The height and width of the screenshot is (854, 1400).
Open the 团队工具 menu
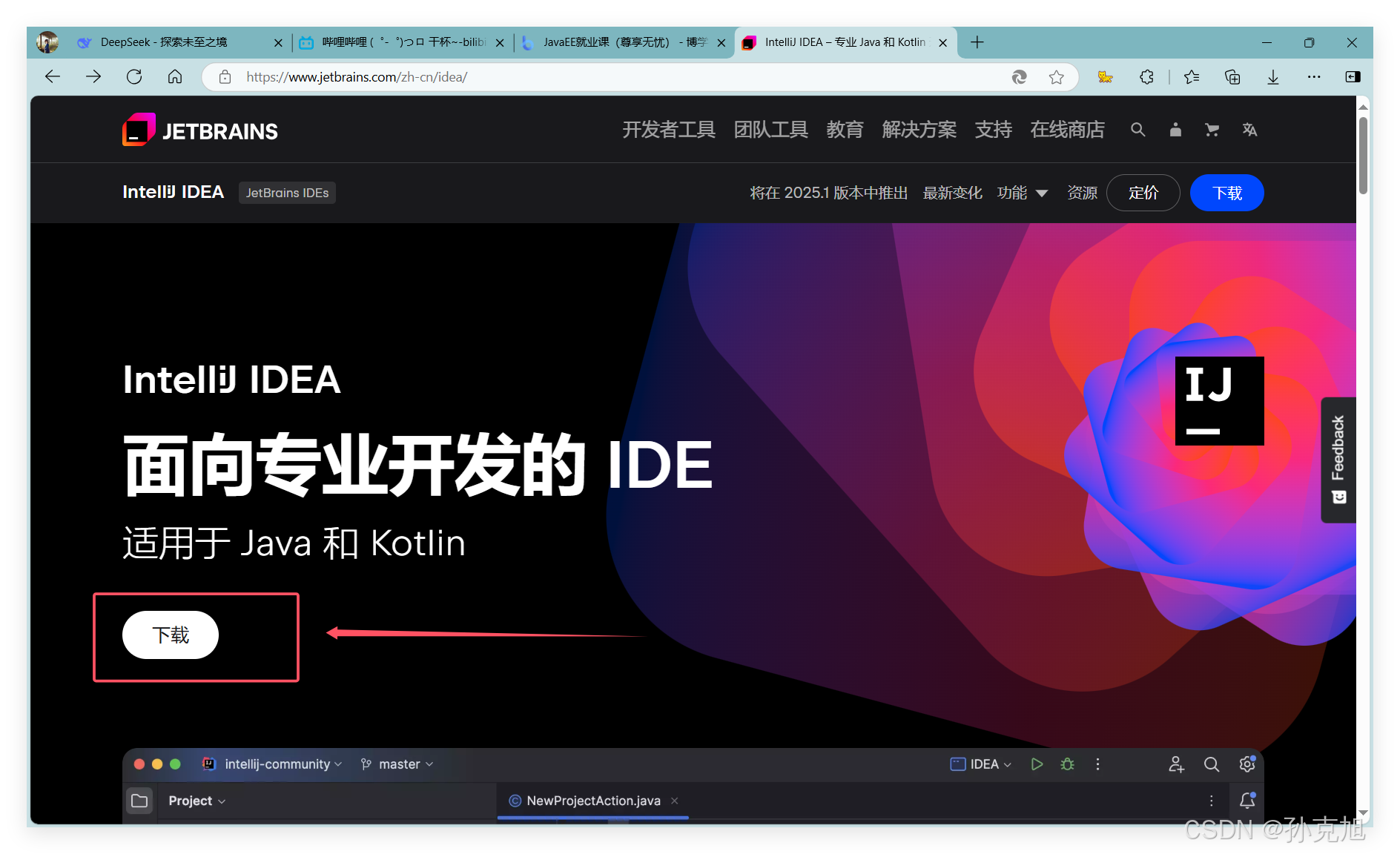tap(770, 130)
